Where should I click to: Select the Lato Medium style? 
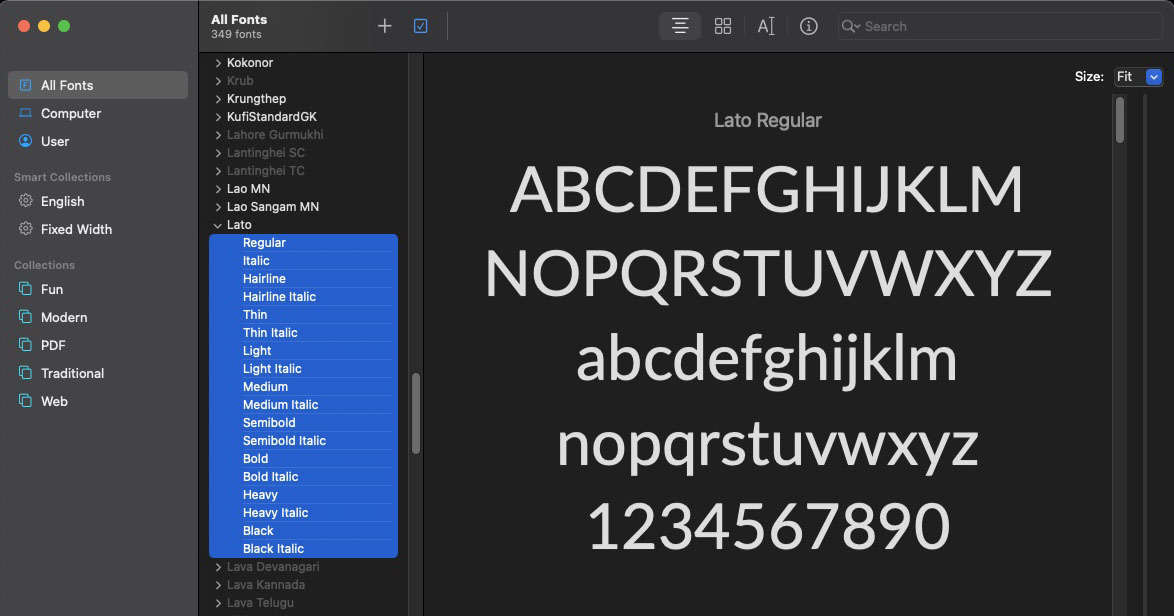point(303,386)
